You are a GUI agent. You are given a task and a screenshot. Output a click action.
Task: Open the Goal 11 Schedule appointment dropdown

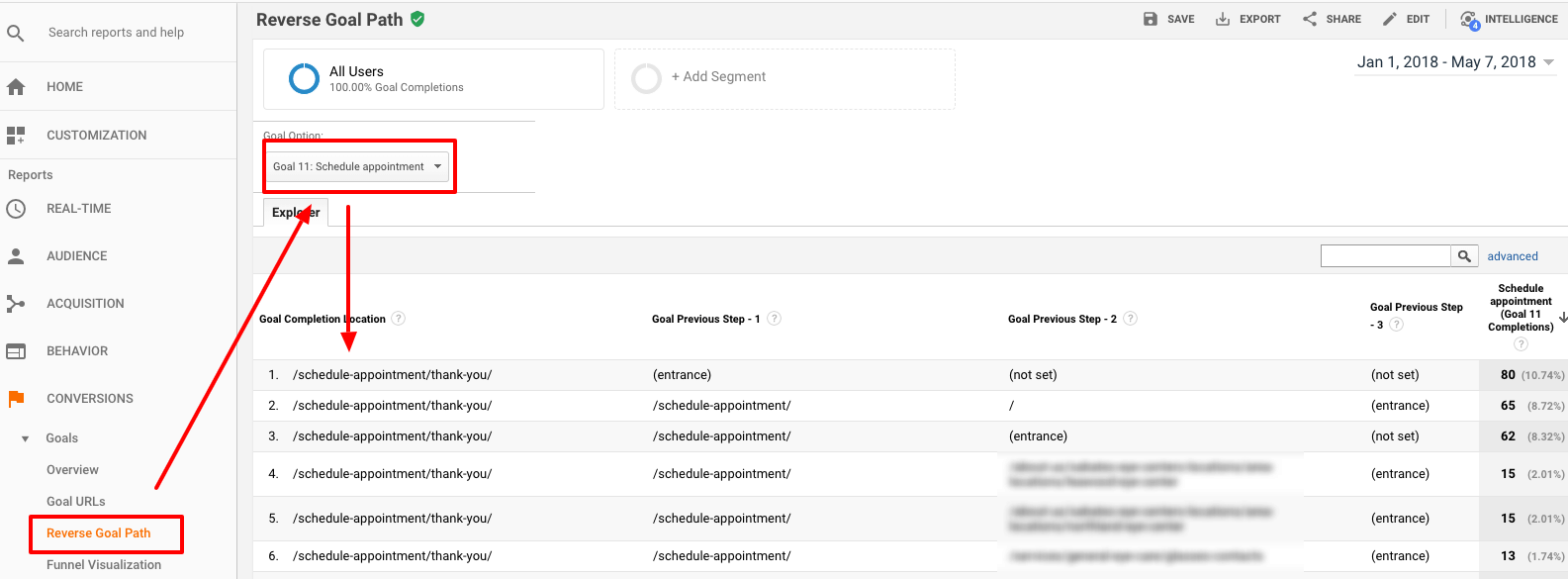[357, 166]
